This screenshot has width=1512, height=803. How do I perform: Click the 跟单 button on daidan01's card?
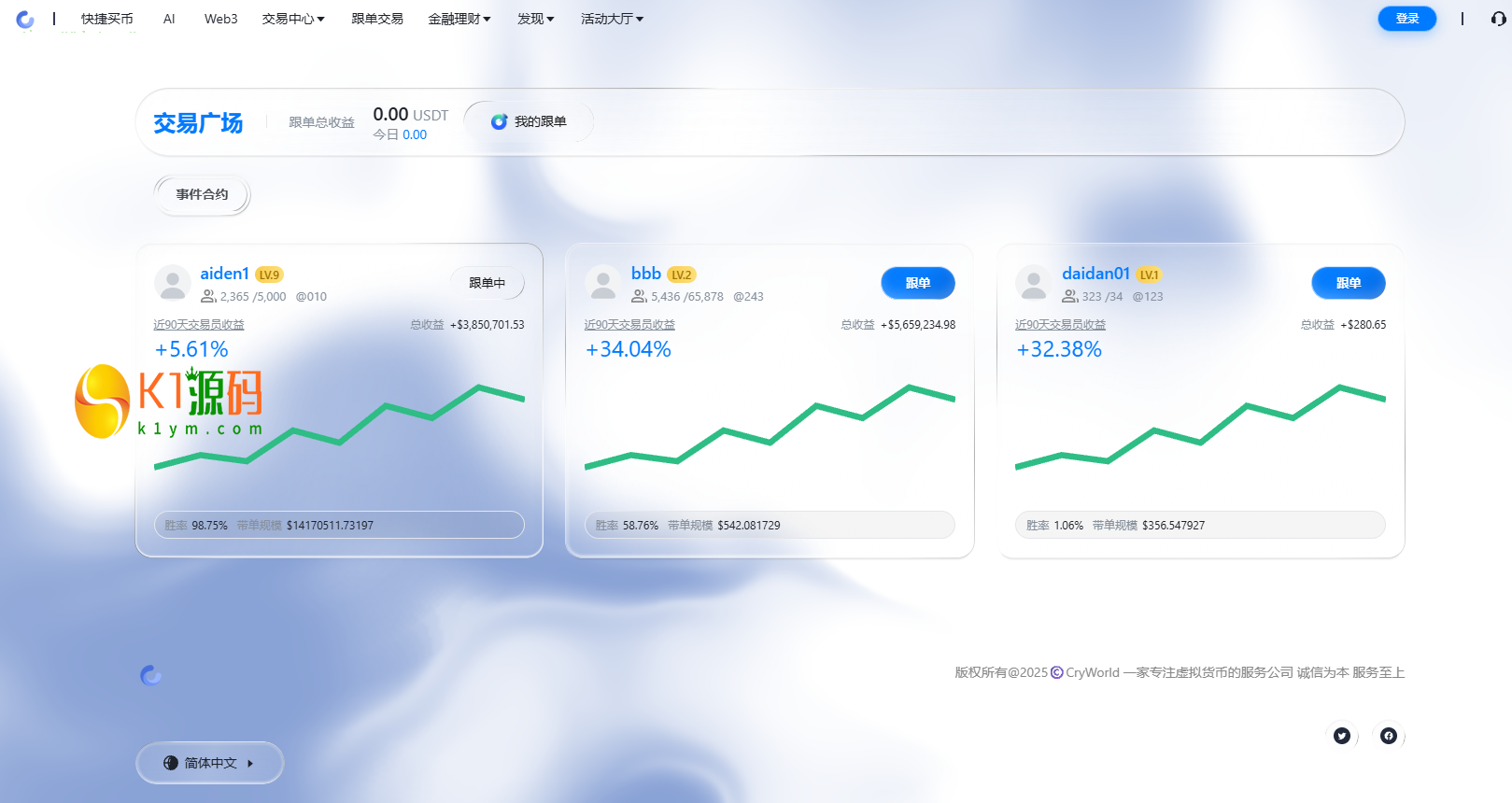(x=1349, y=283)
